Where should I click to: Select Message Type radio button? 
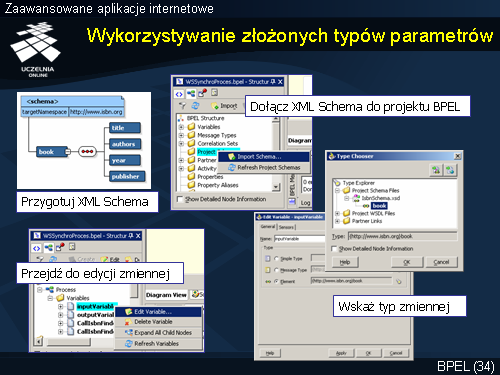click(276, 270)
